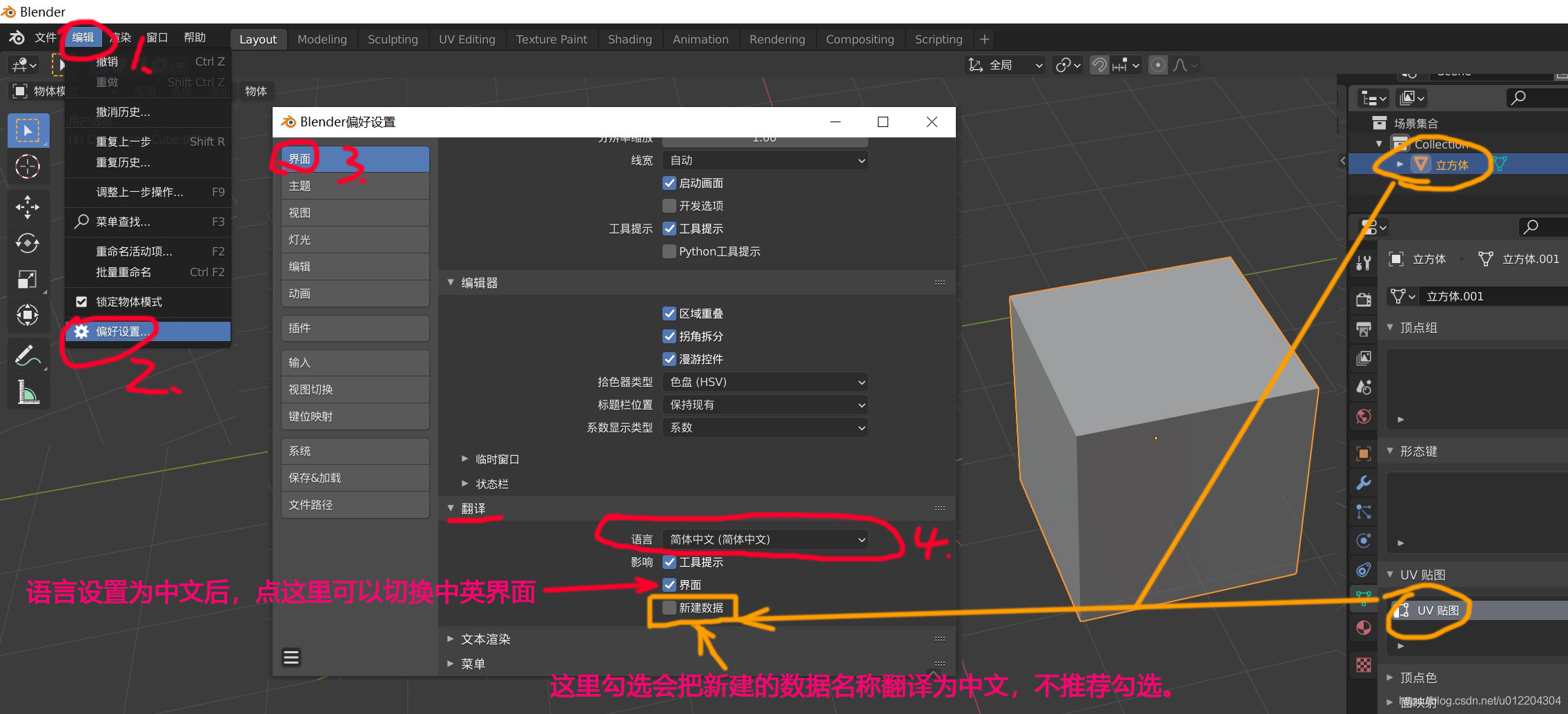The image size is (1568, 714).
Task: Open the 文件 menu
Action: click(46, 37)
